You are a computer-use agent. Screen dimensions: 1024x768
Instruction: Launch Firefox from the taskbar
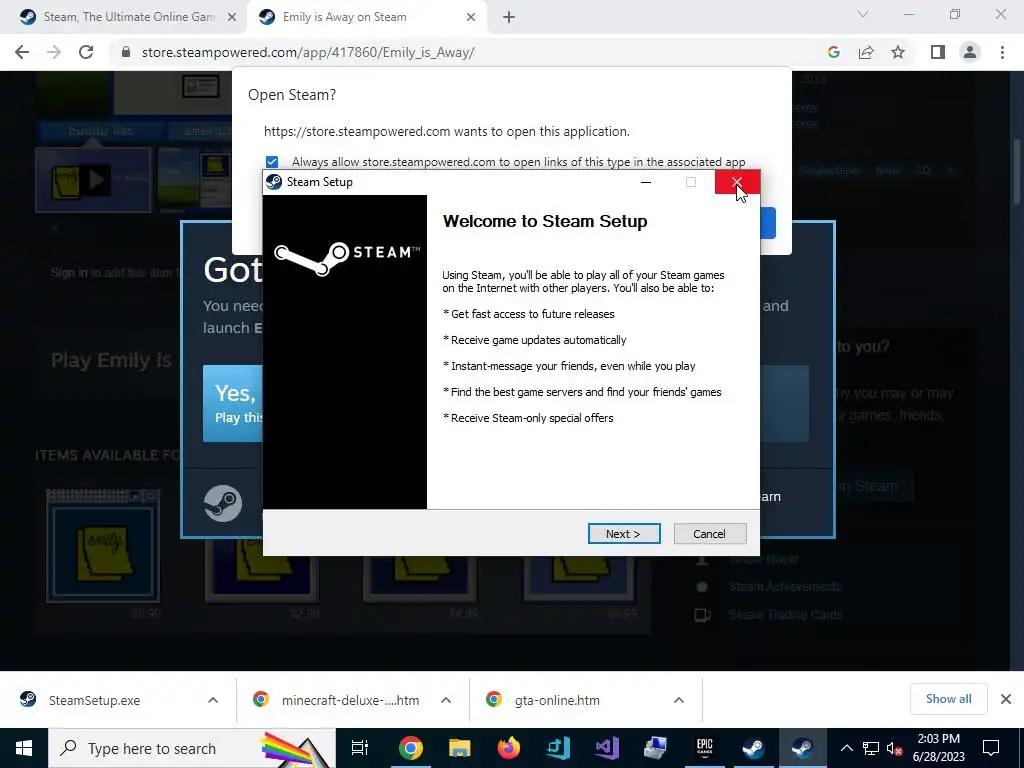509,748
